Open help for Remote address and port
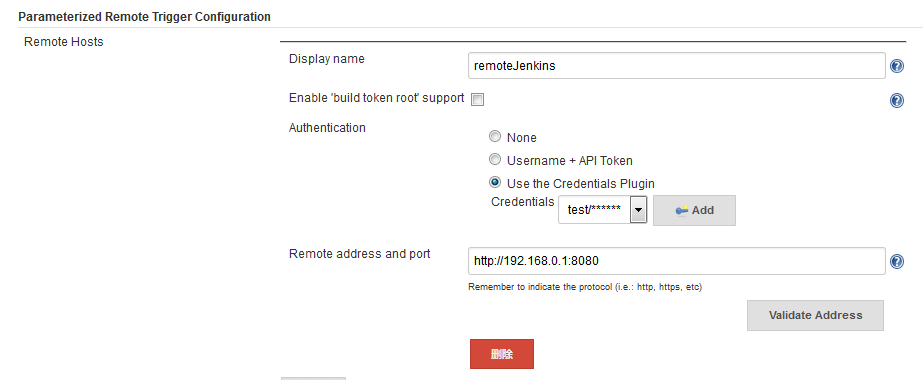Image resolution: width=923 pixels, height=380 pixels. pos(897,261)
